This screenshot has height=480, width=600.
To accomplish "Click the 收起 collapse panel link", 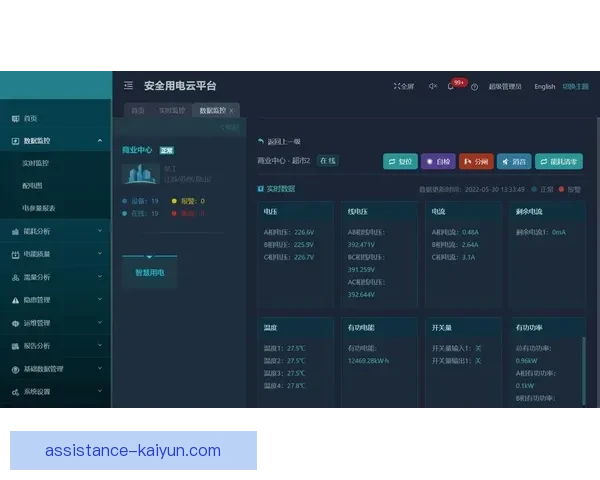I will (230, 127).
